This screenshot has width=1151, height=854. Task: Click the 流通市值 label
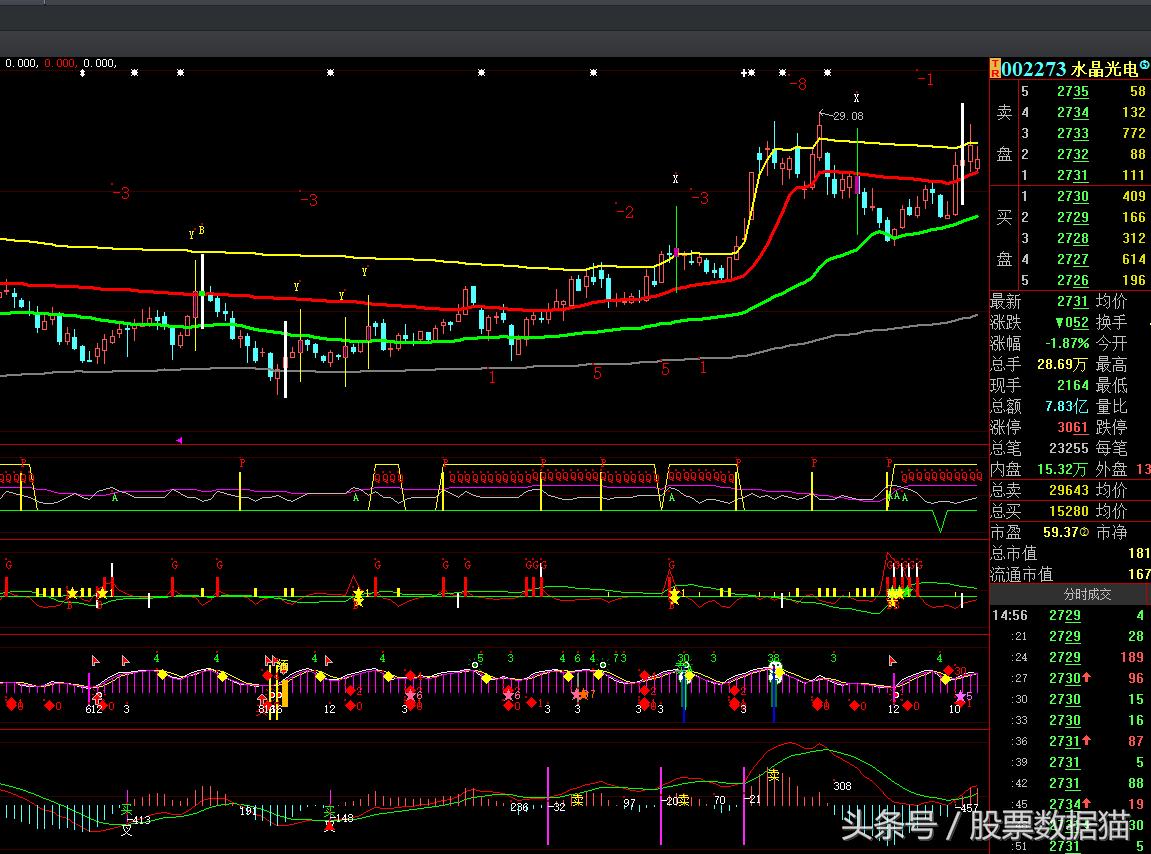pyautogui.click(x=1021, y=574)
